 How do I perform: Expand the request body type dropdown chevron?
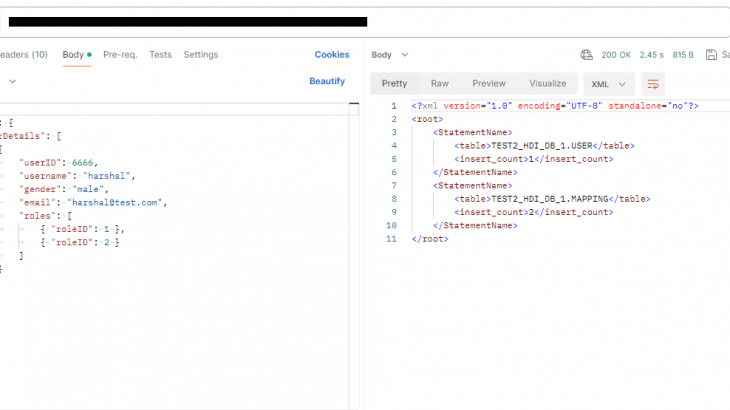coord(12,81)
